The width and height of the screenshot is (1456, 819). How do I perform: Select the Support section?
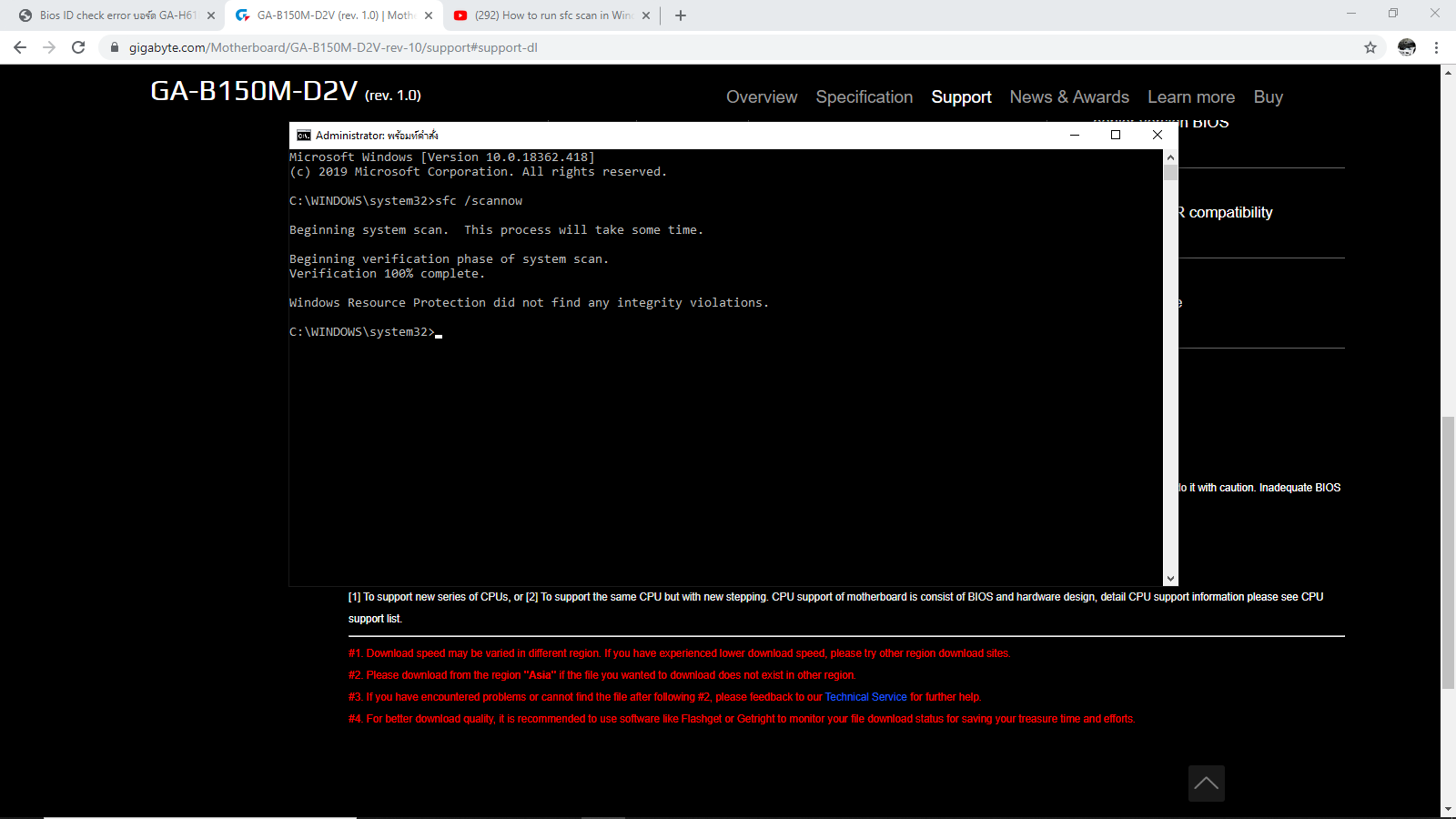961,97
